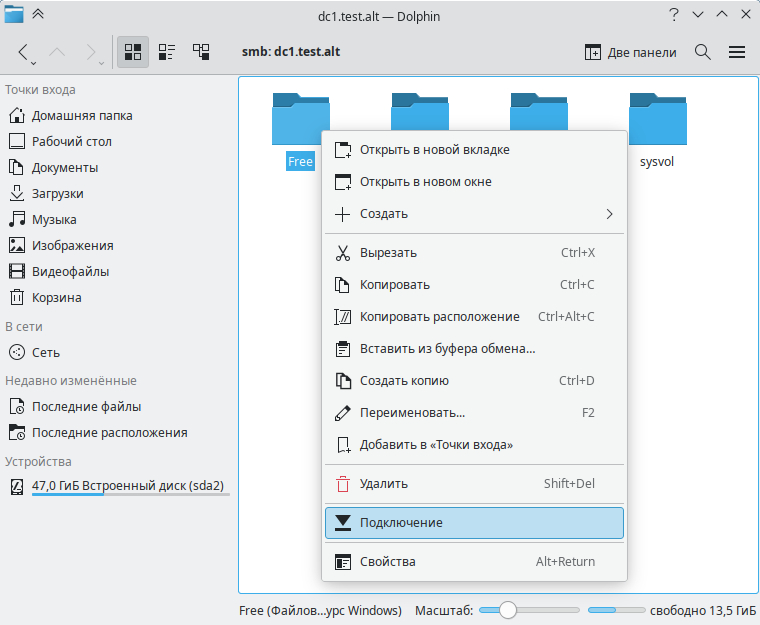Click the search magnifier icon

click(703, 52)
